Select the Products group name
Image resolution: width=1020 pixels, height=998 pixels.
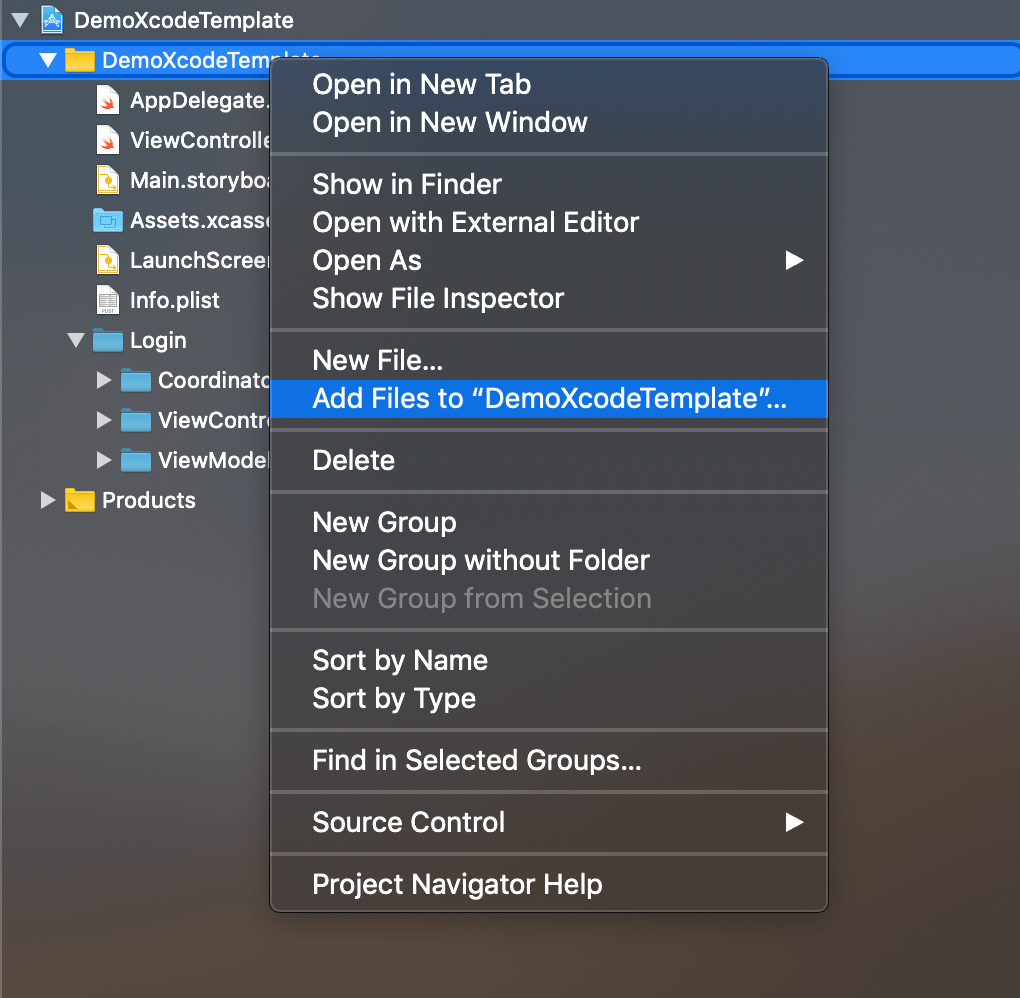[x=148, y=500]
